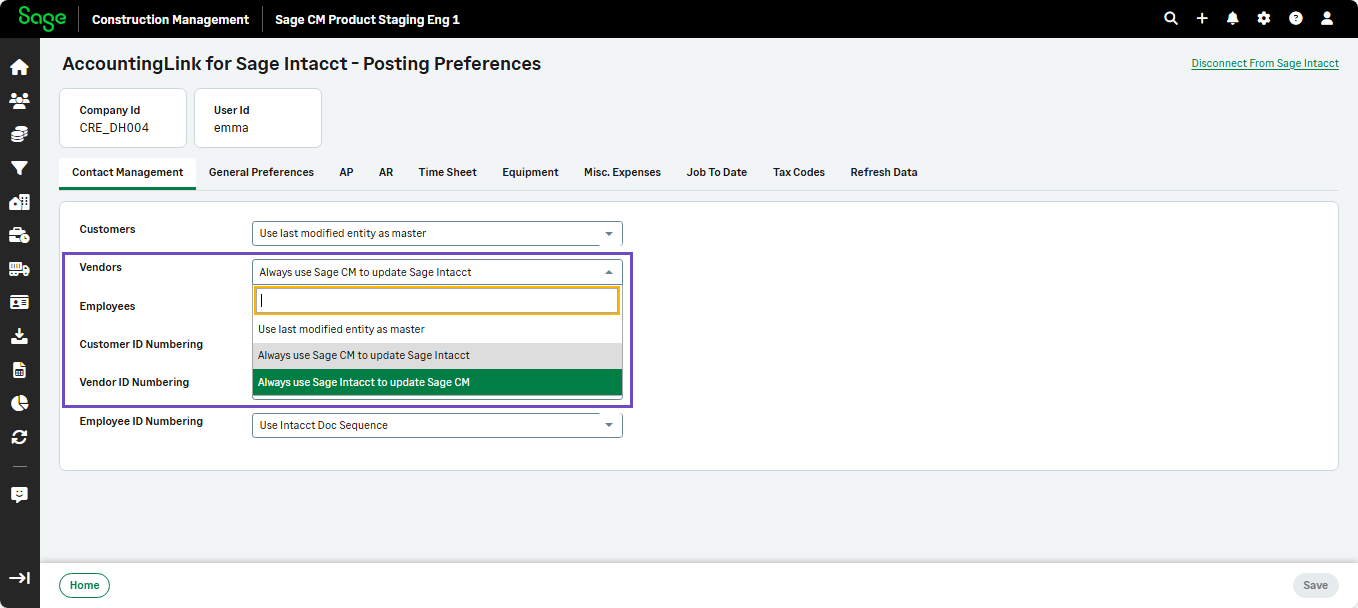The width and height of the screenshot is (1358, 608).
Task: Click the Save button
Action: [x=1315, y=585]
